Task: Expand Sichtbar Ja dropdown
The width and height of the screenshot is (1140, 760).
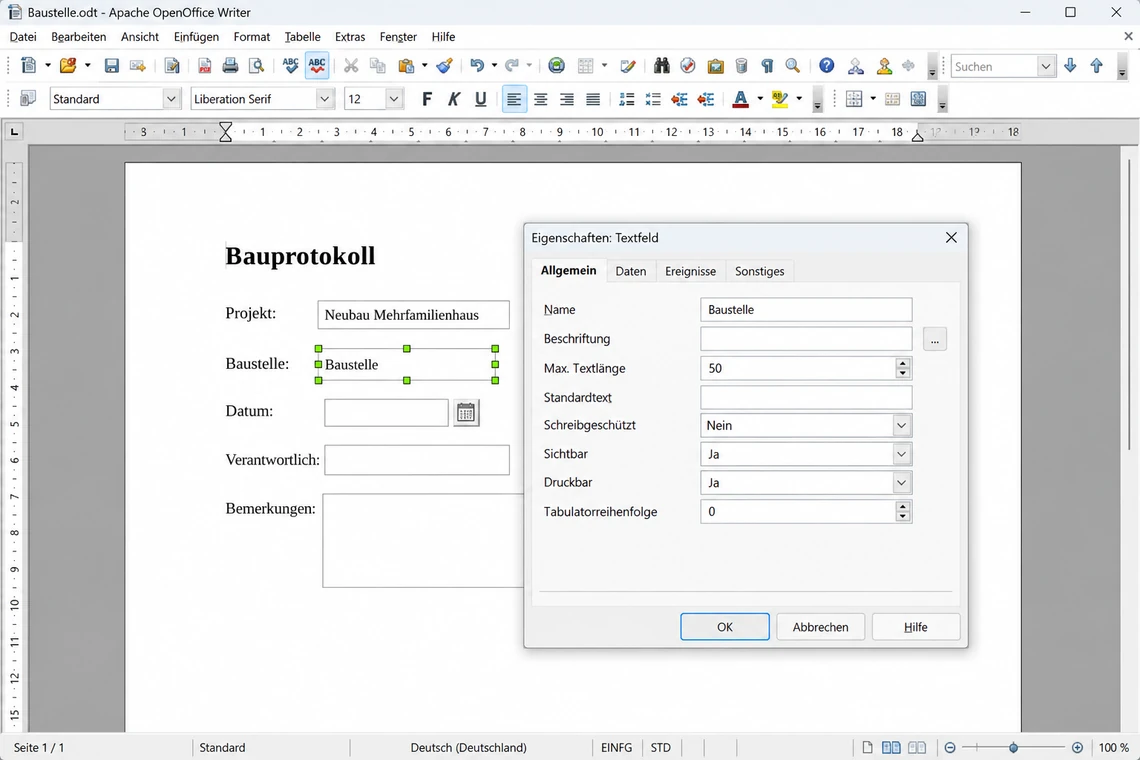Action: click(902, 454)
